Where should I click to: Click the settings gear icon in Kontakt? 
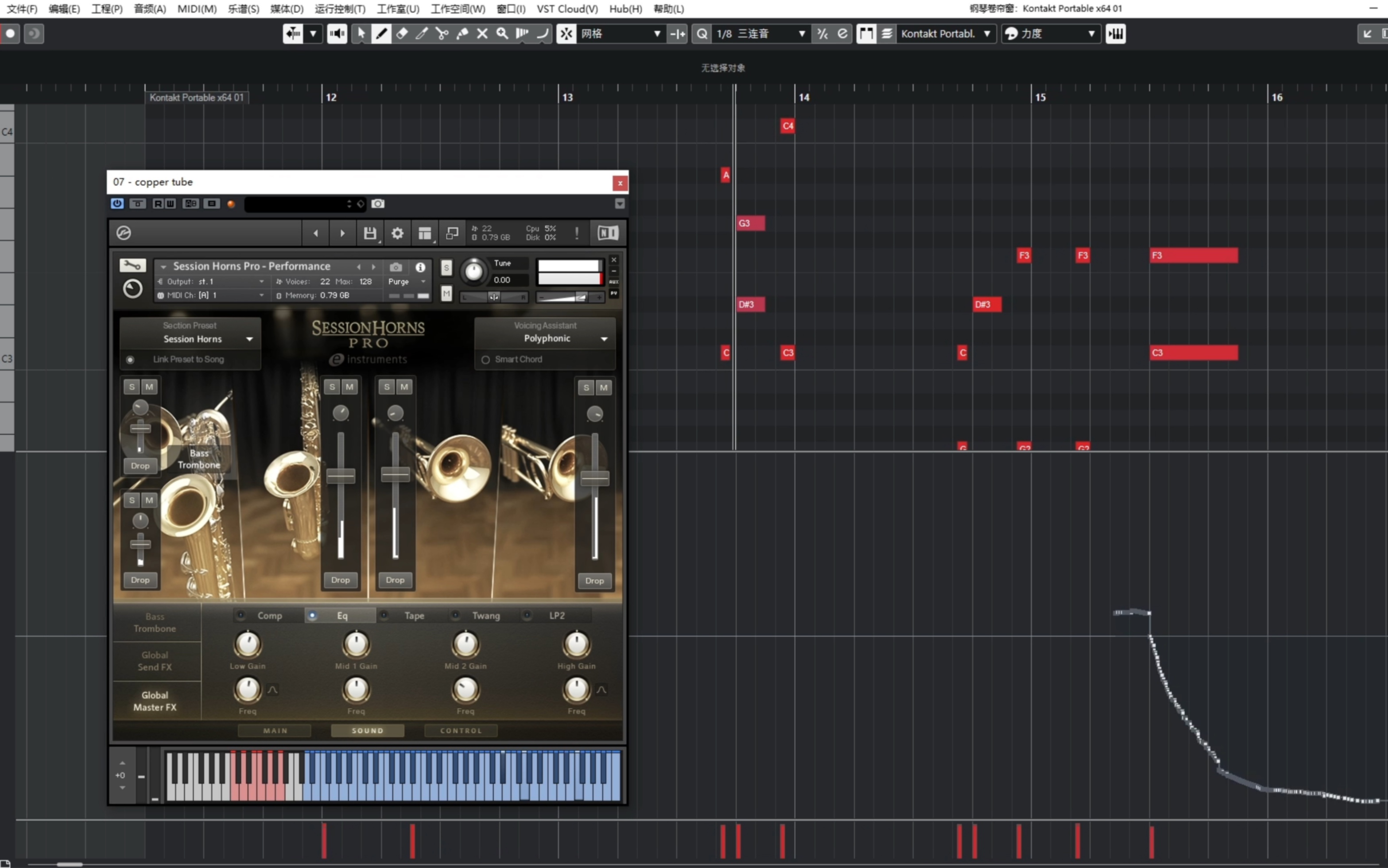397,232
